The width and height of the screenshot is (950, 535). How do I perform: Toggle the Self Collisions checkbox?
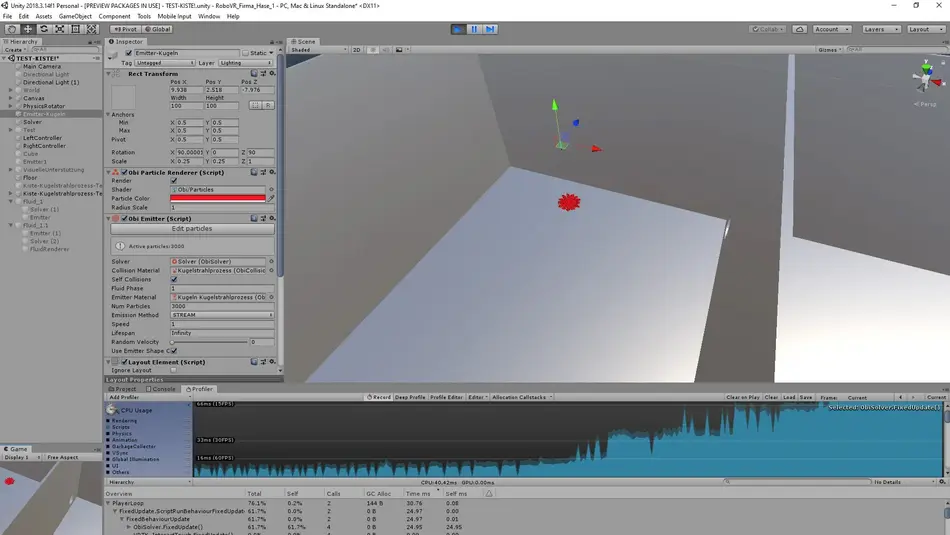point(174,279)
